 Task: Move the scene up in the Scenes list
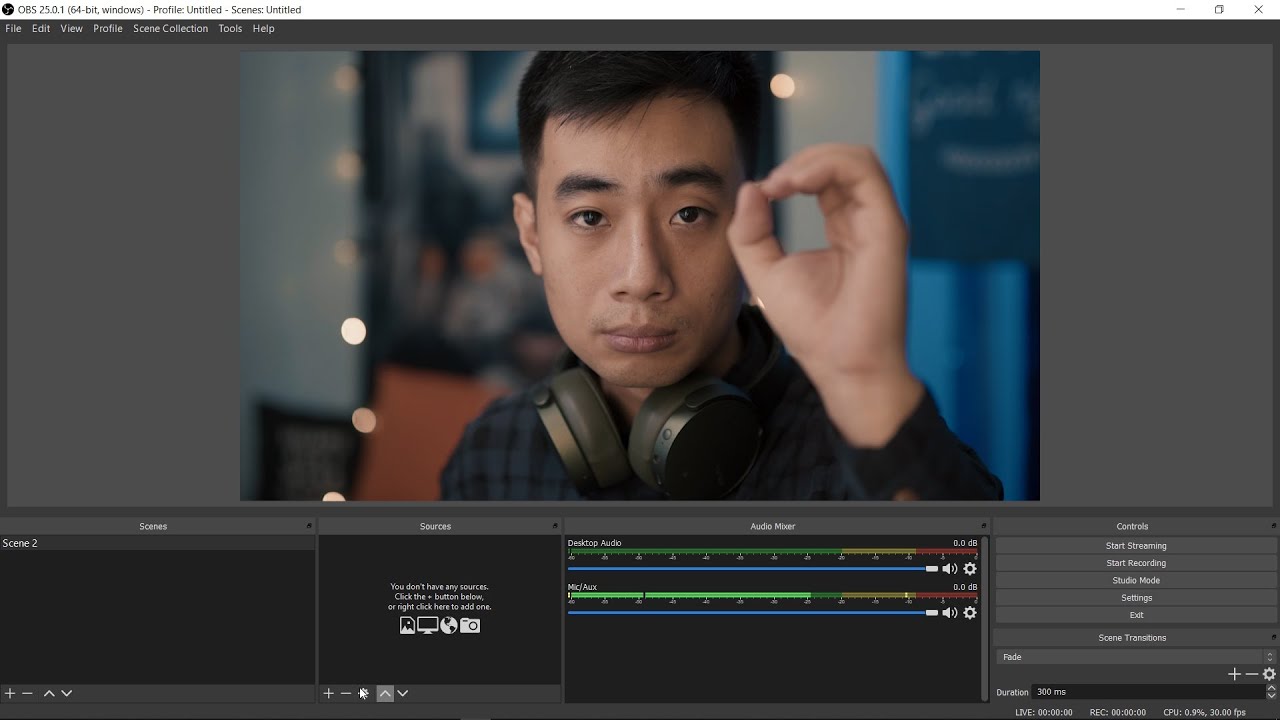click(49, 693)
